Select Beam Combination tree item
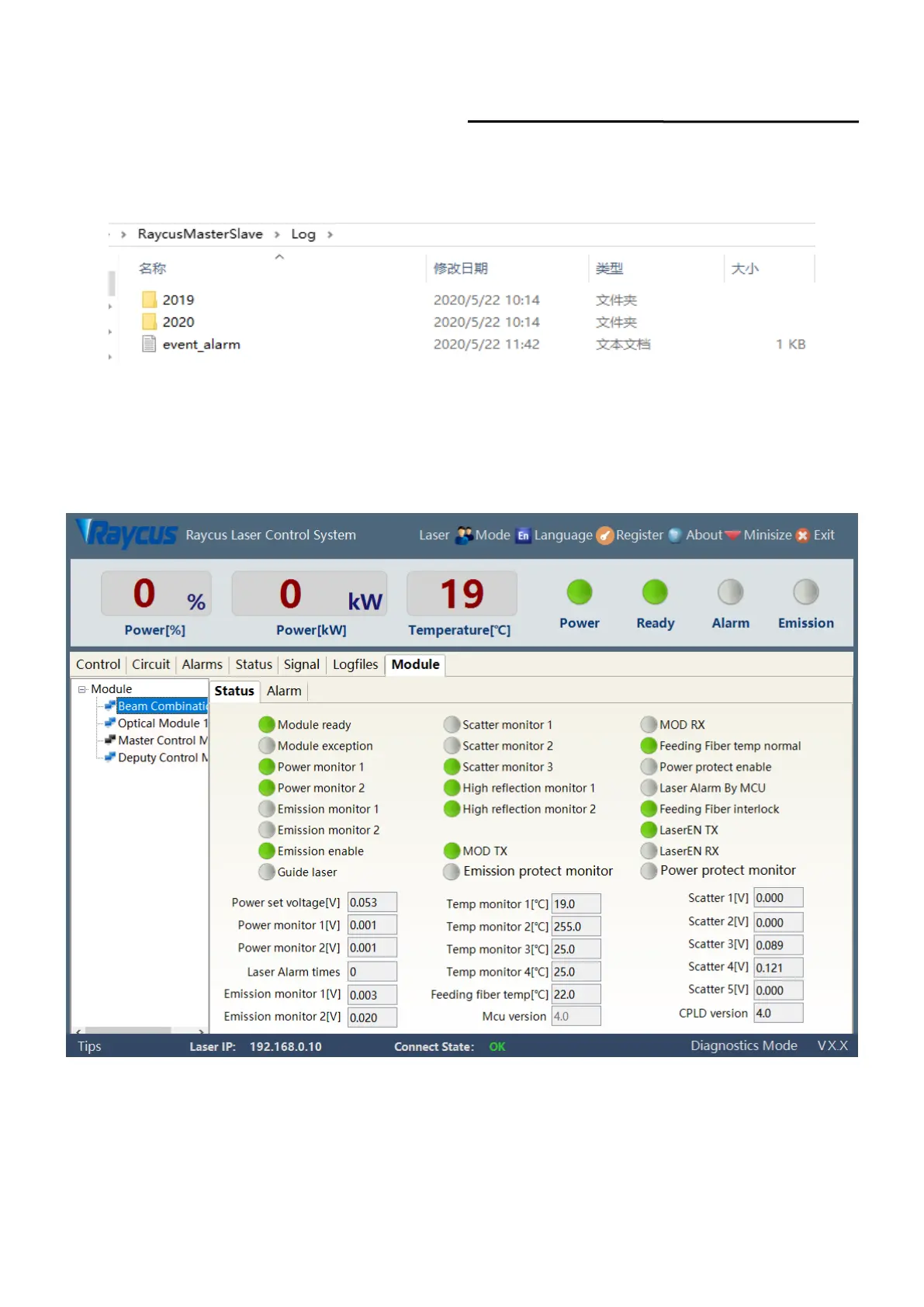The image size is (924, 1307). tap(163, 706)
